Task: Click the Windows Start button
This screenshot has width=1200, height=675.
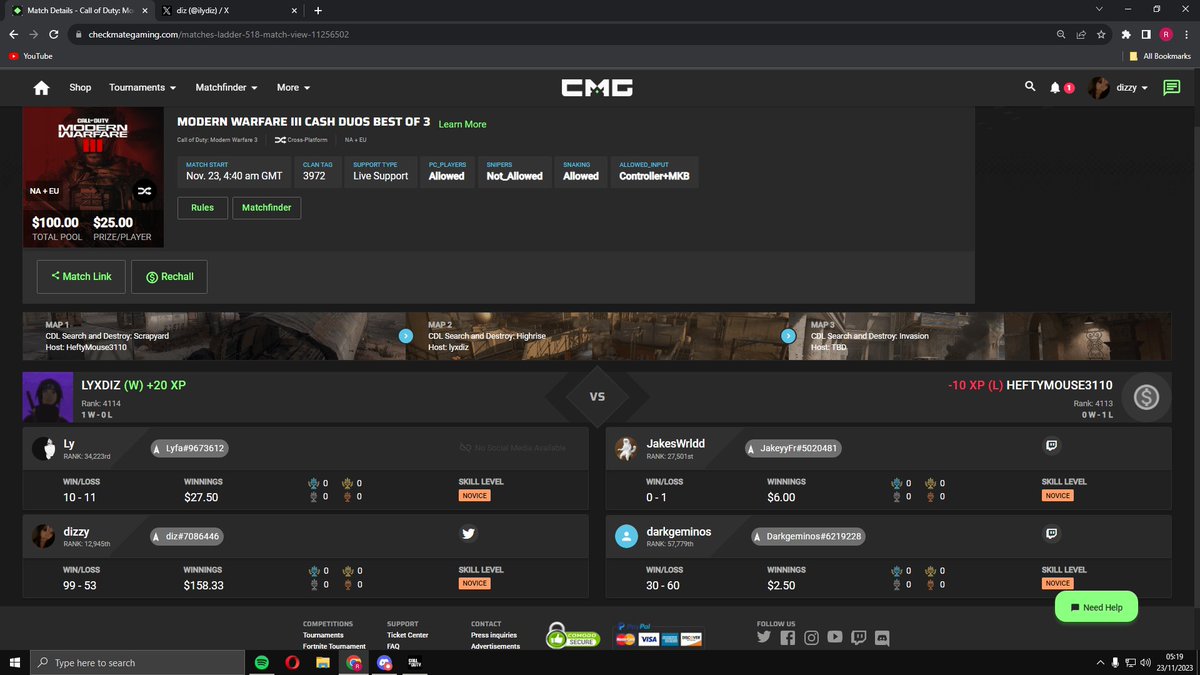Action: point(15,662)
